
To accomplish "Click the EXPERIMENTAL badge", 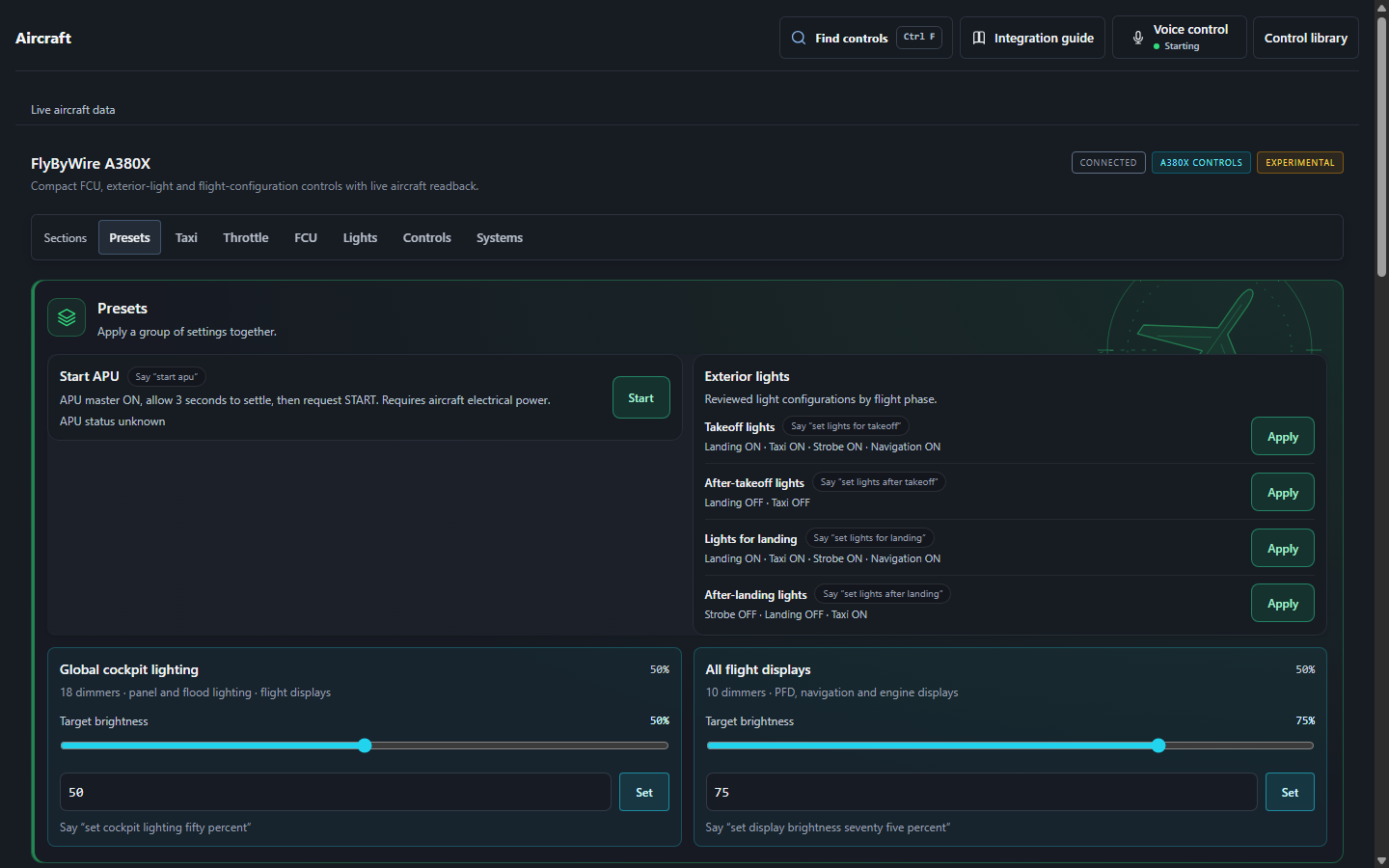I will [1300, 163].
